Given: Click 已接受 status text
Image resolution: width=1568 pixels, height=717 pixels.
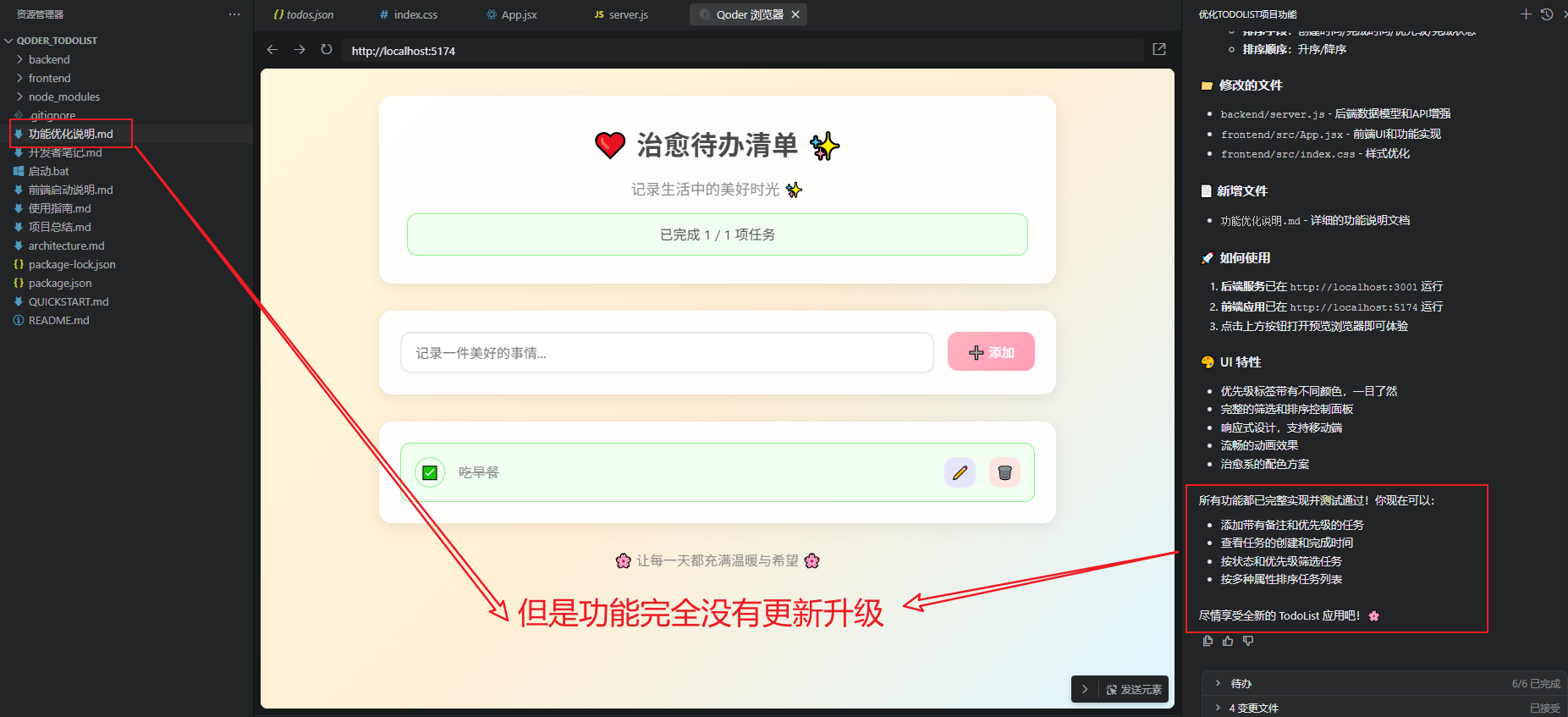Looking at the screenshot, I should pyautogui.click(x=1545, y=708).
